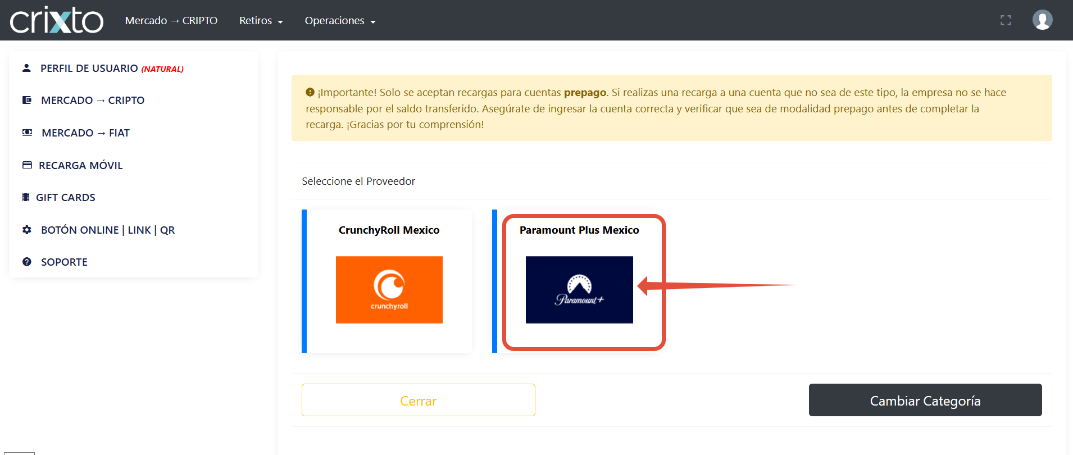Expand the Operaciones dropdown menu
Viewport: 1073px width, 455px height.
pyautogui.click(x=340, y=21)
